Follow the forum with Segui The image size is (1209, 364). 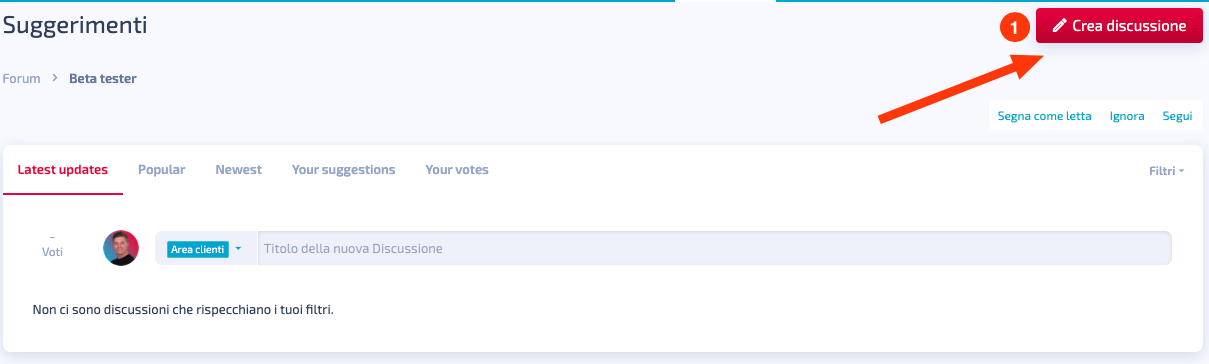(x=1177, y=116)
